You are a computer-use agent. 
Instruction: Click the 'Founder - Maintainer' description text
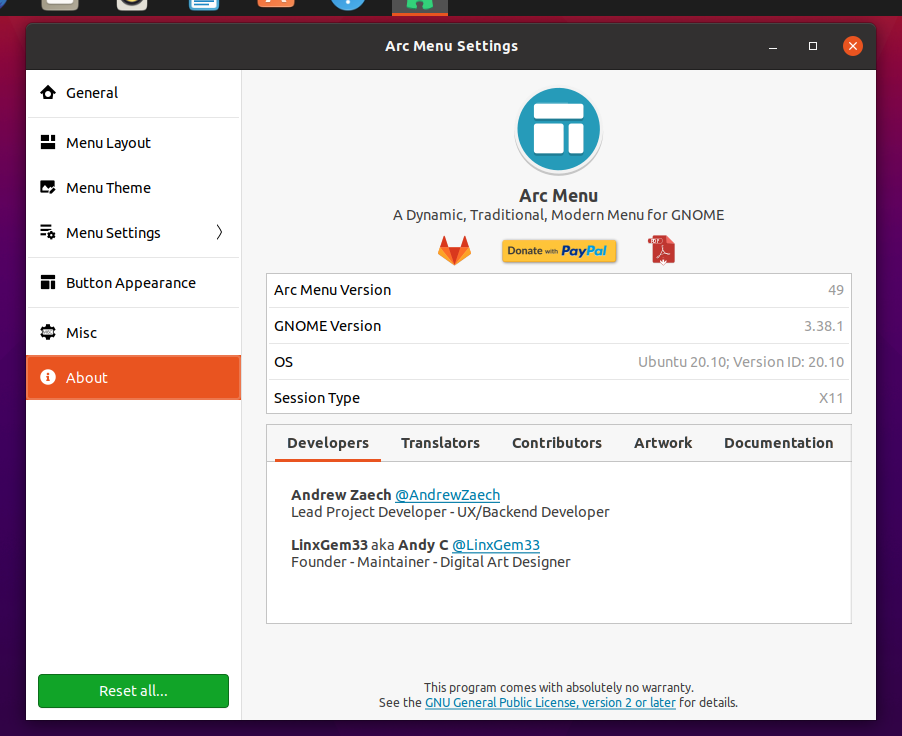point(431,562)
